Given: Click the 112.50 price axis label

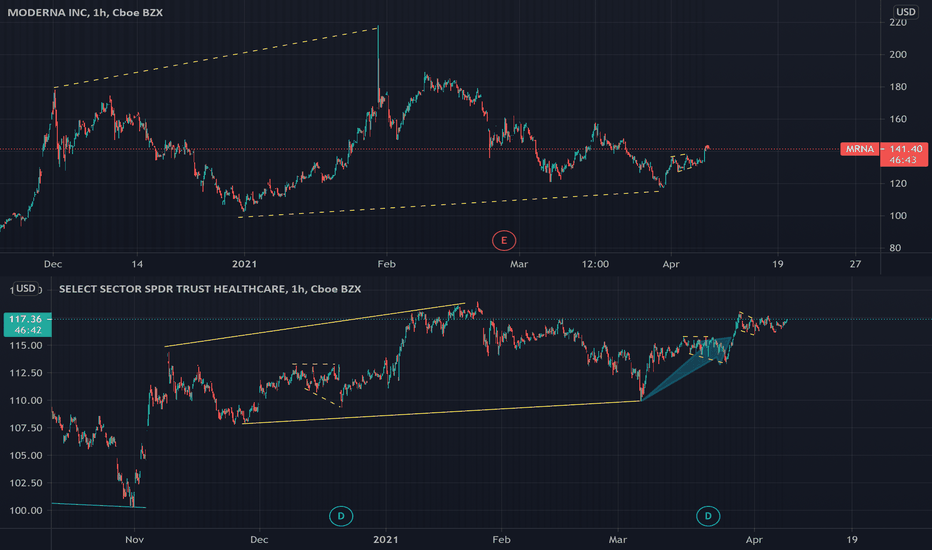Looking at the screenshot, I should point(26,373).
